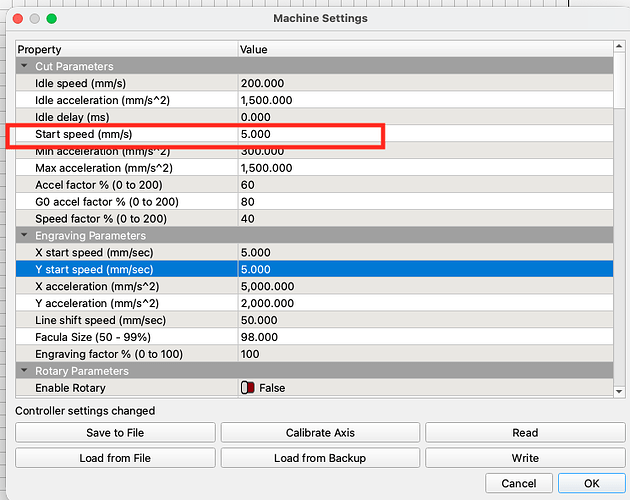This screenshot has height=500, width=630.
Task: Select the Max acceleration value cell
Action: click(x=420, y=168)
